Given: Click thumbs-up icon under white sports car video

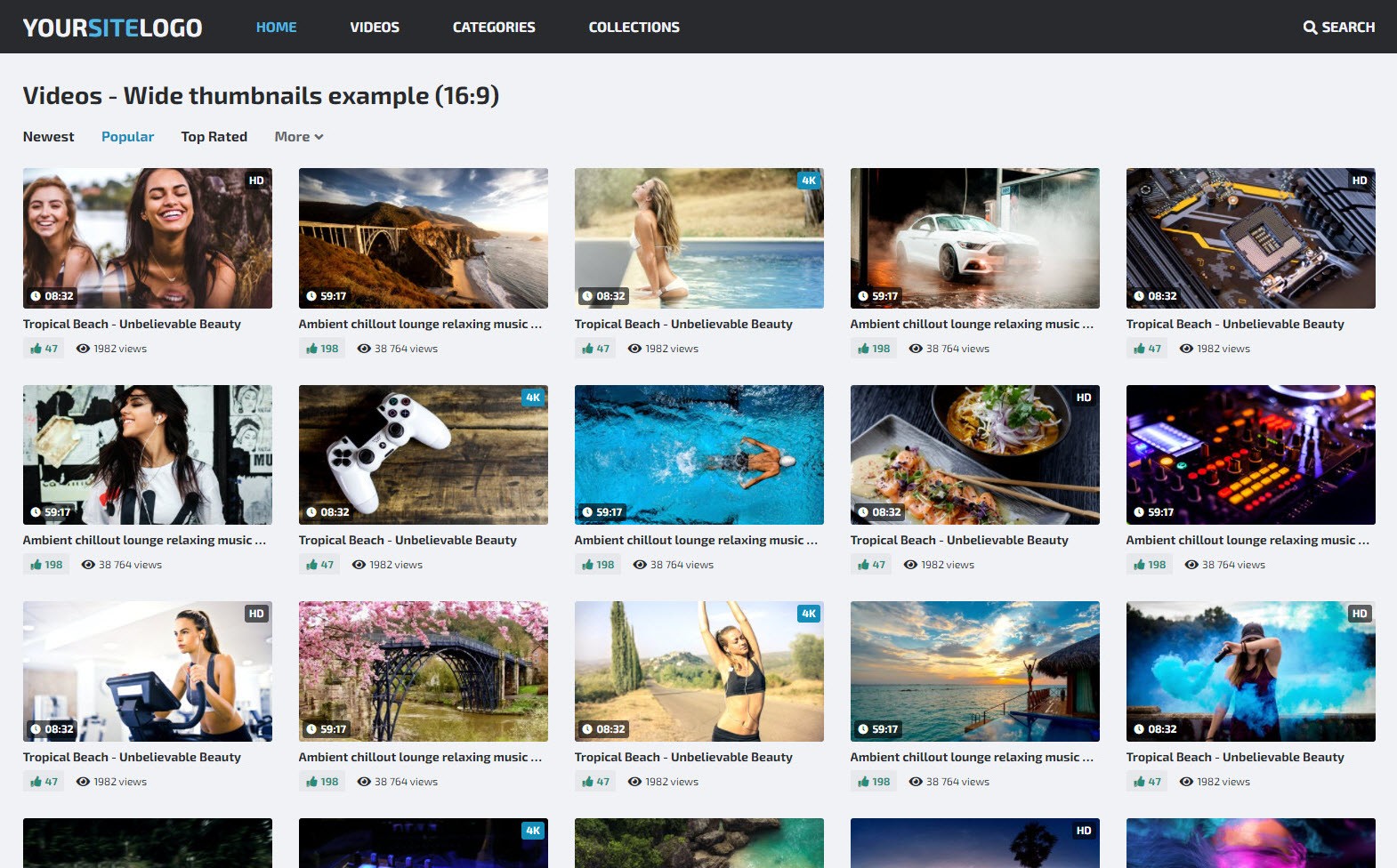Looking at the screenshot, I should [x=864, y=349].
